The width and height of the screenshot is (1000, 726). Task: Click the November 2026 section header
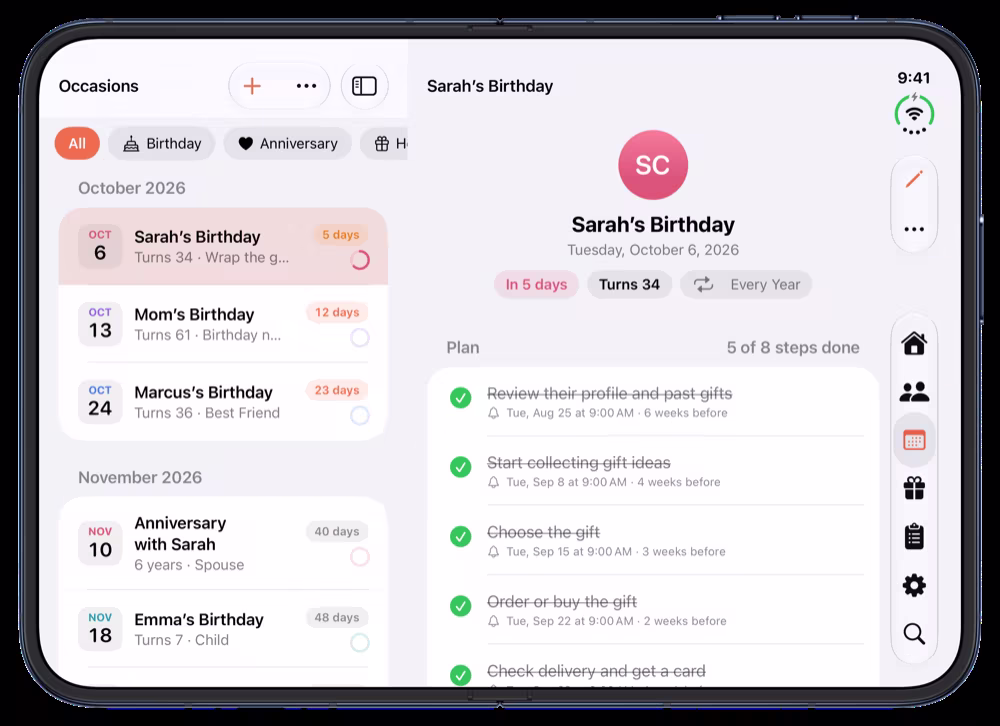tap(140, 477)
